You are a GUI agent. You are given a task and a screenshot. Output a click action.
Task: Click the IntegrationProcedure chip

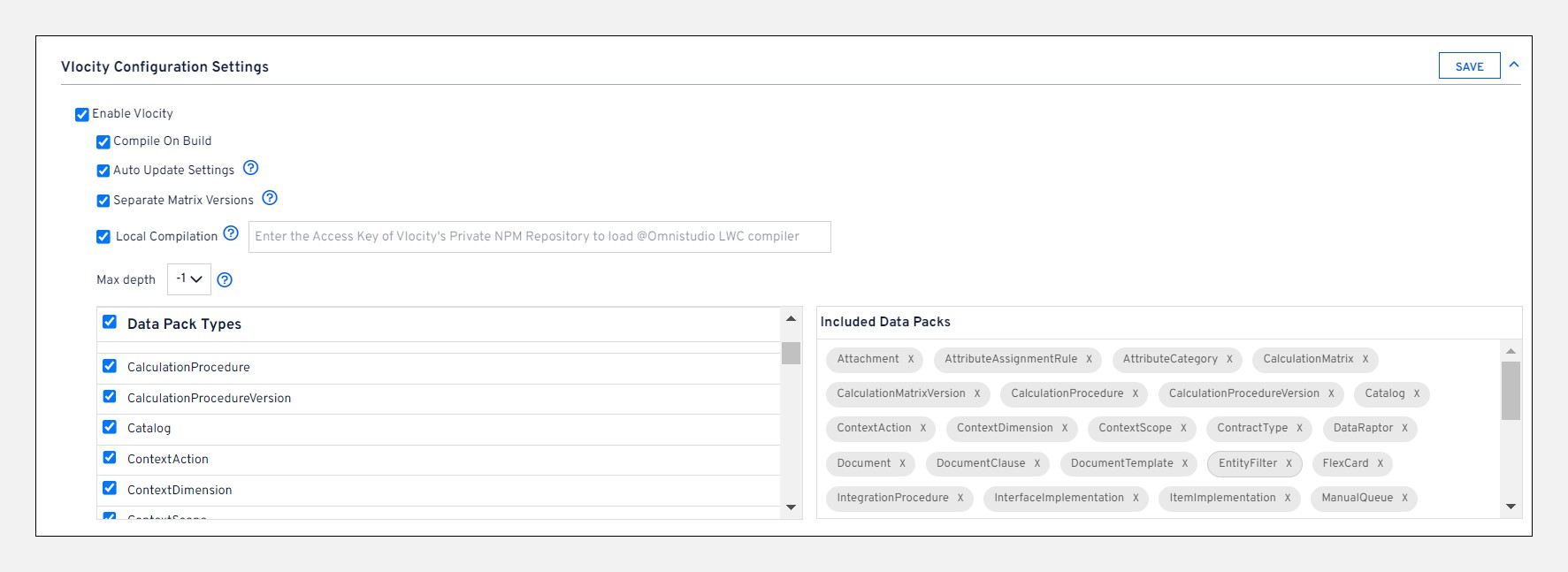click(x=891, y=498)
